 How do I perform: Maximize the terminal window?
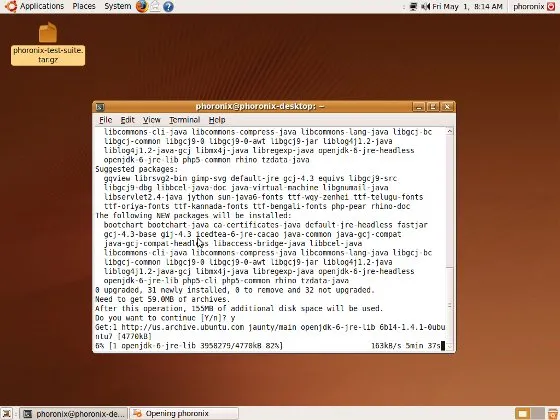(433, 106)
